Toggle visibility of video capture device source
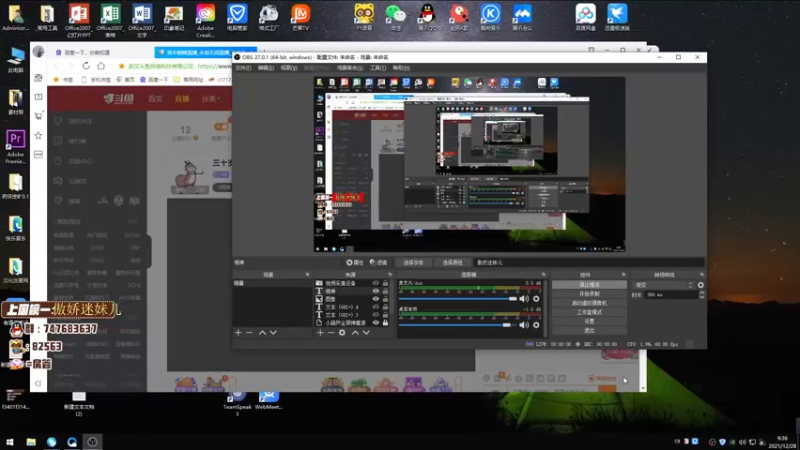This screenshot has height=450, width=800. (x=376, y=283)
